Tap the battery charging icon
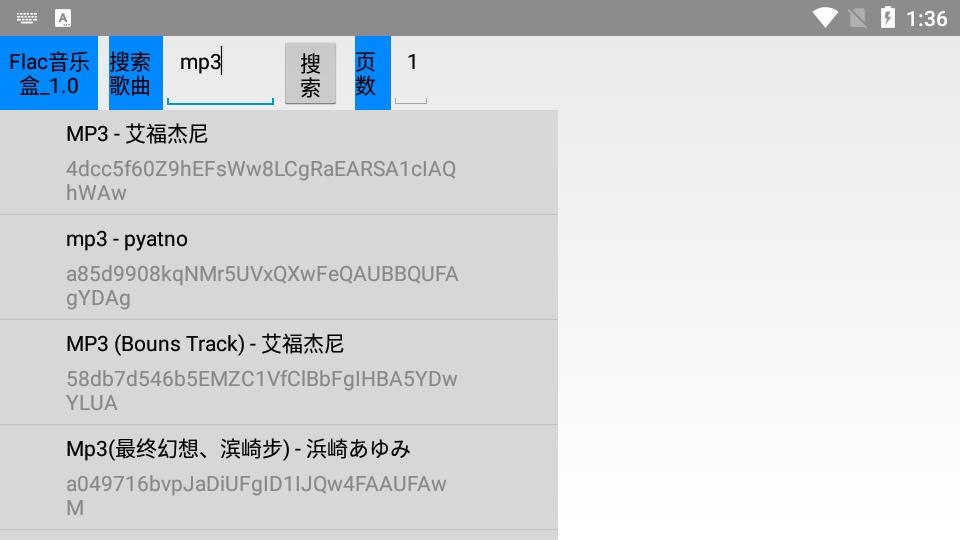This screenshot has height=540, width=960. click(x=887, y=17)
